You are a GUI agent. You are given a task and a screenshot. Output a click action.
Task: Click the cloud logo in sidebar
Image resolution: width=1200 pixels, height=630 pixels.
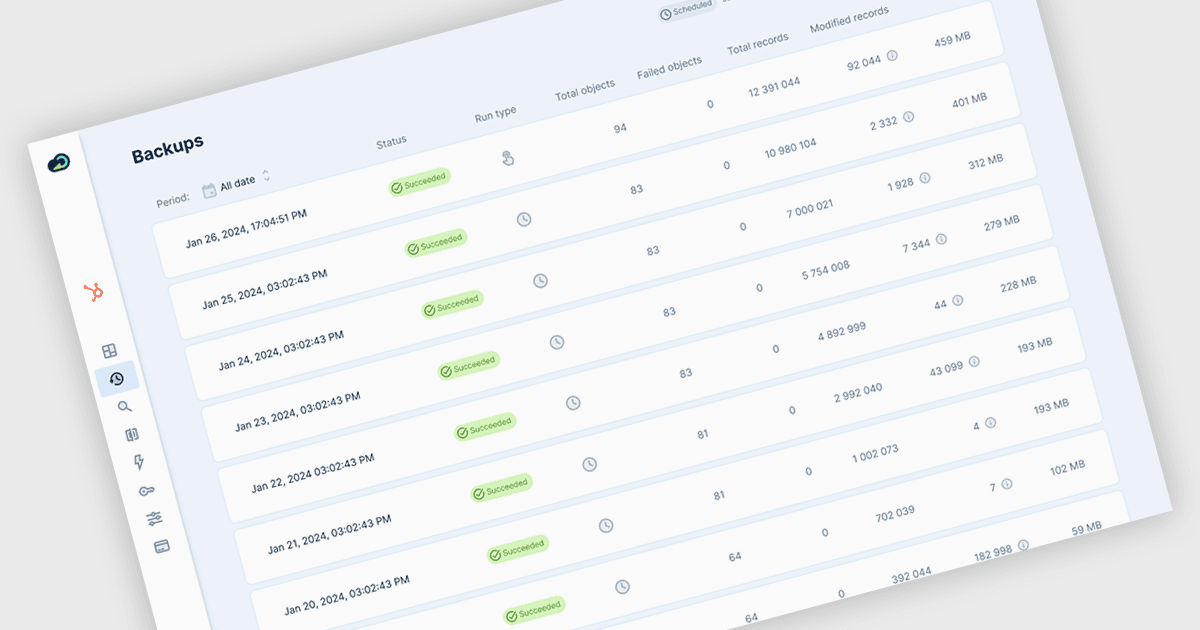(59, 162)
